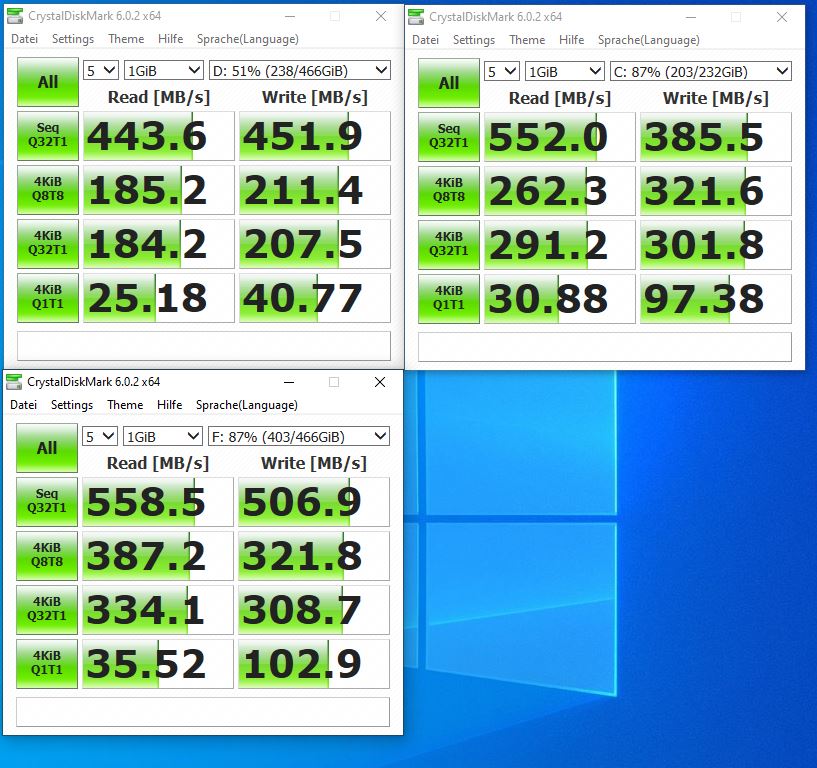The image size is (817, 768).
Task: Click the comment field in C: drive window
Action: [604, 347]
